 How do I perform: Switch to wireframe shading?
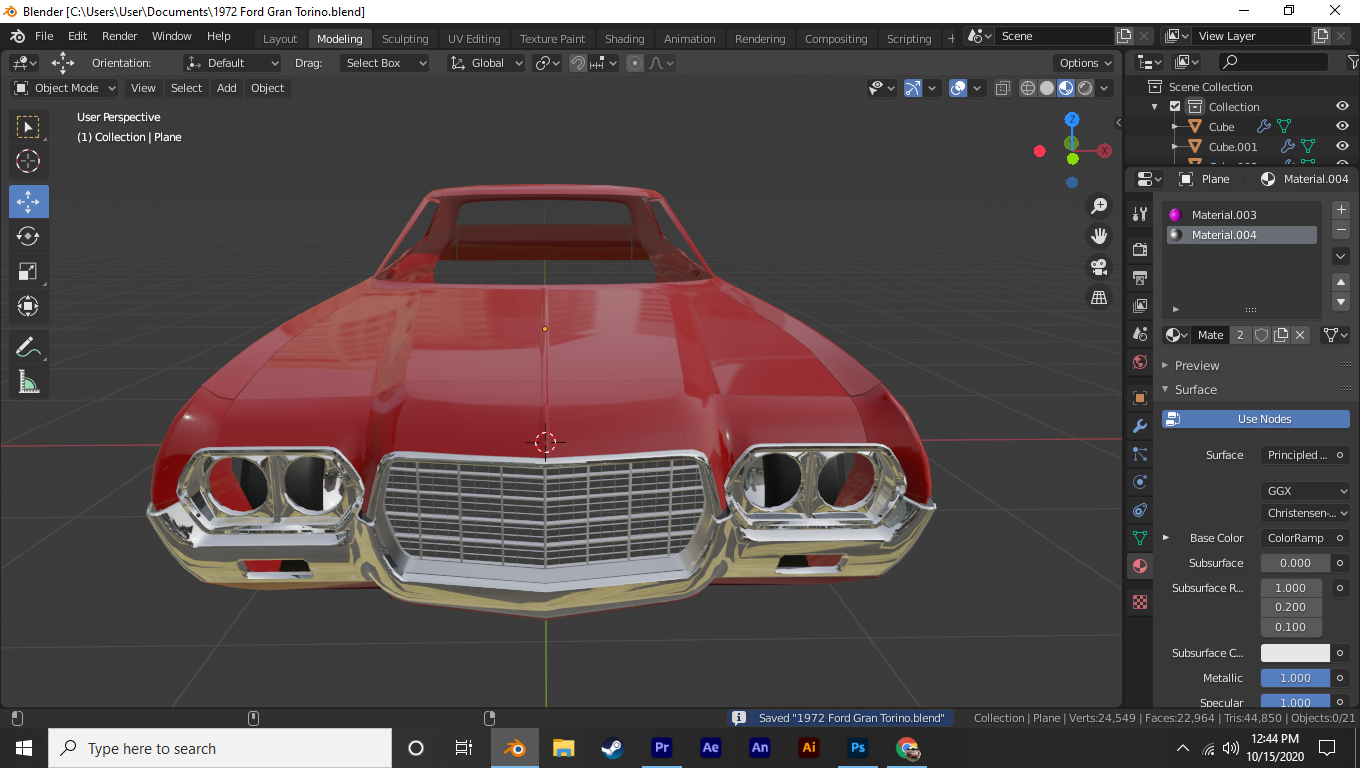[x=1028, y=88]
